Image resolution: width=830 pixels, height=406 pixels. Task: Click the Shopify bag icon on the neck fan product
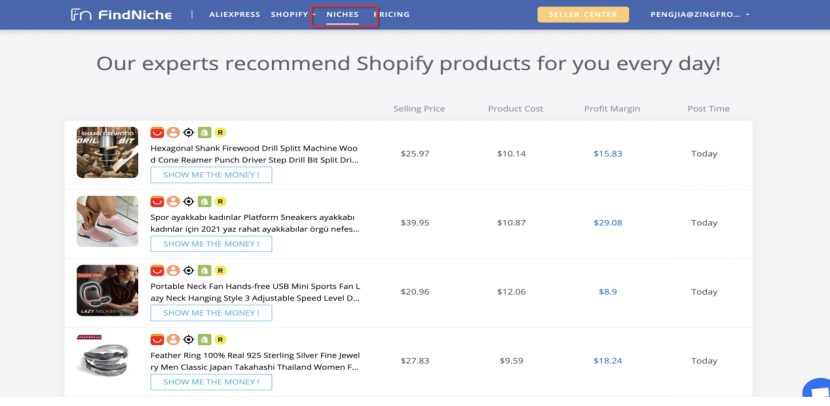pos(204,270)
